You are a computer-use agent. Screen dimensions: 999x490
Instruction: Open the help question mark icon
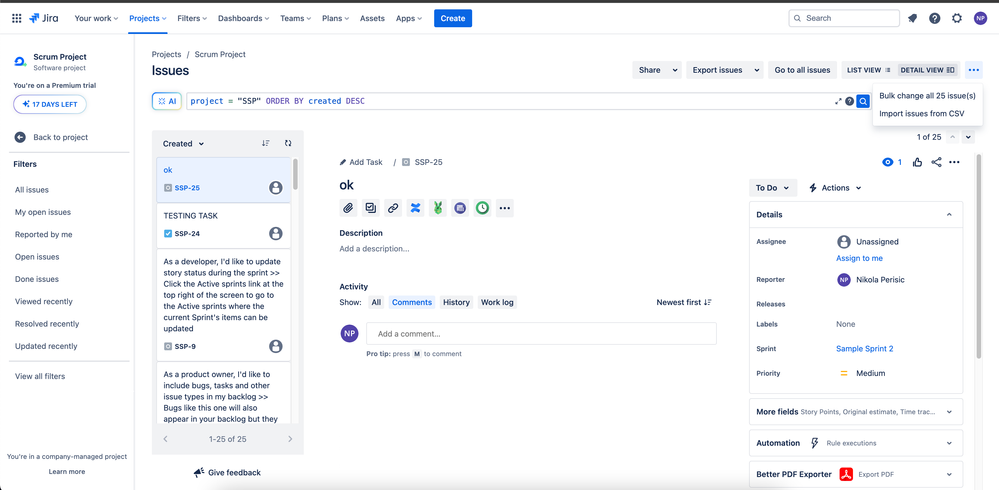pyautogui.click(x=935, y=18)
